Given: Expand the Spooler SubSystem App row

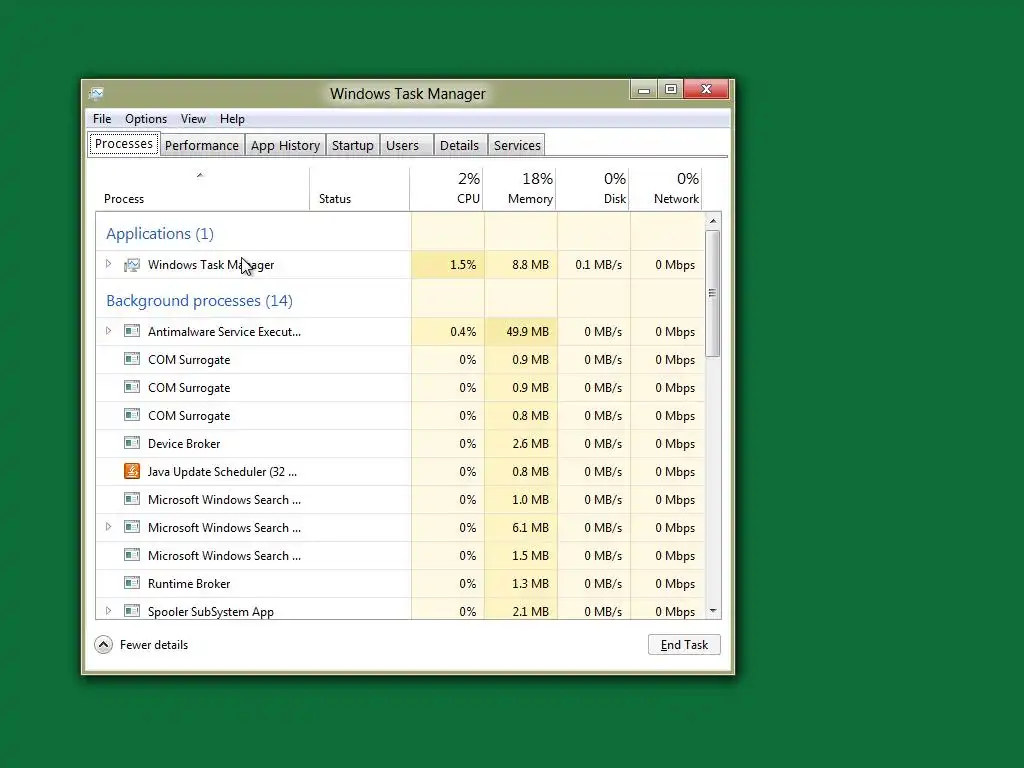Looking at the screenshot, I should [x=108, y=611].
